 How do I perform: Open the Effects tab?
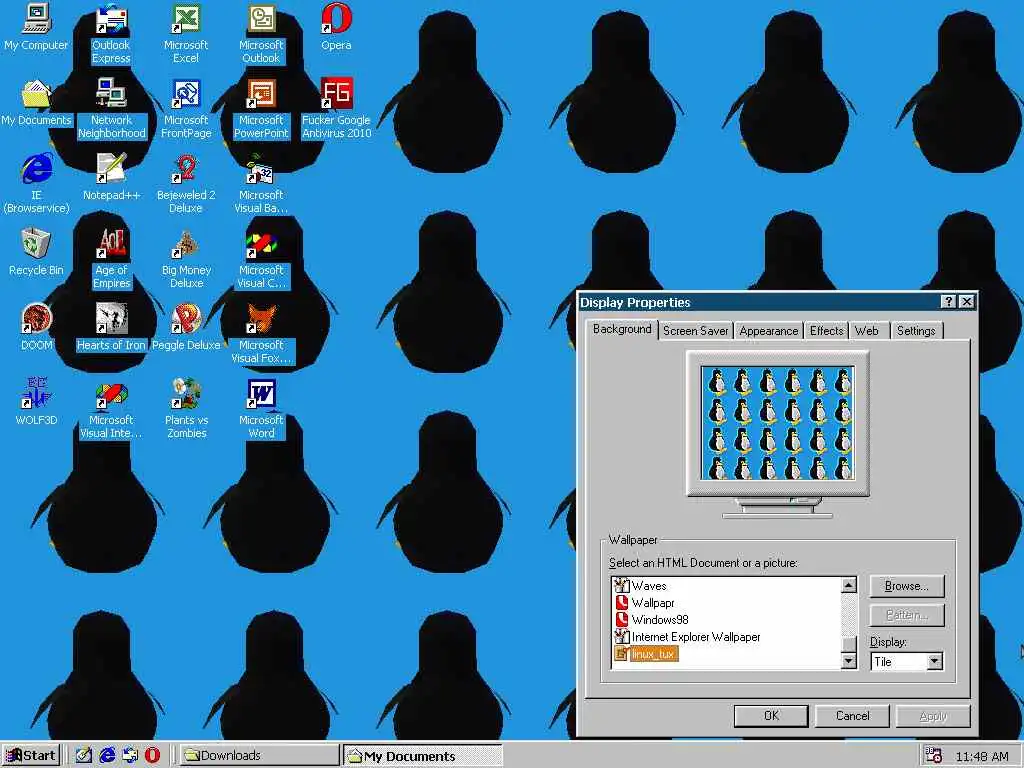point(827,331)
